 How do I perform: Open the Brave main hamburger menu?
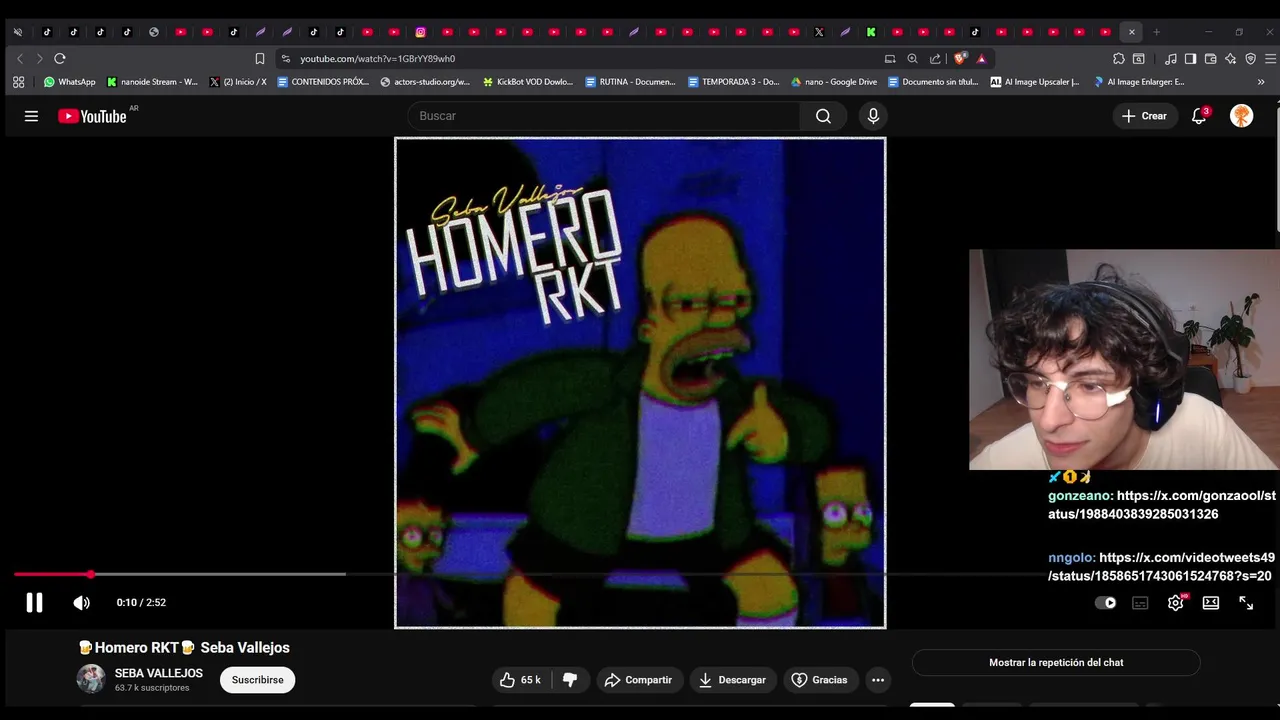pos(1271,59)
